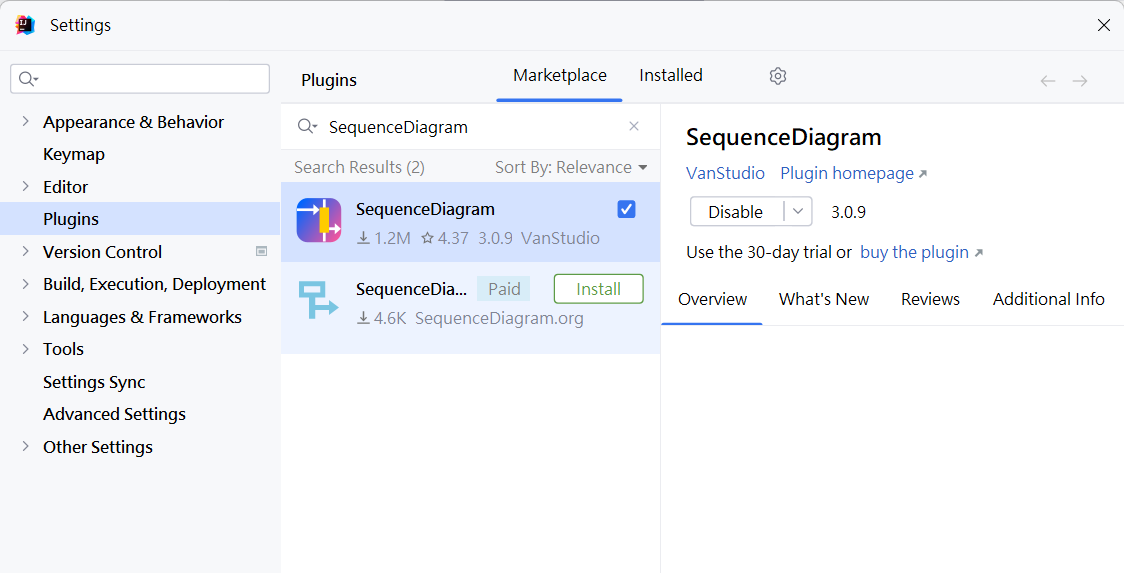The height and width of the screenshot is (573, 1124).
Task: Click the SequenceDiagram plugin search field
Action: (x=470, y=127)
